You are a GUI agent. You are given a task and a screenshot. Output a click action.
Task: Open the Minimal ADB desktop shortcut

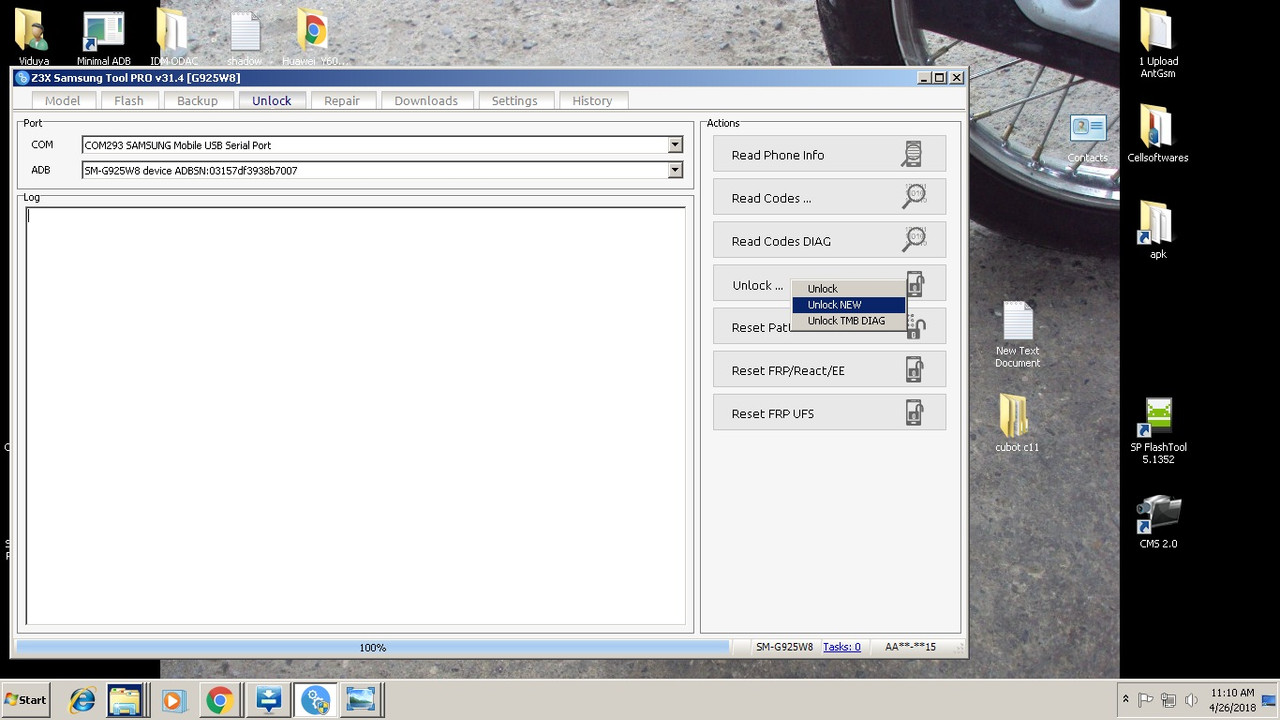103,37
